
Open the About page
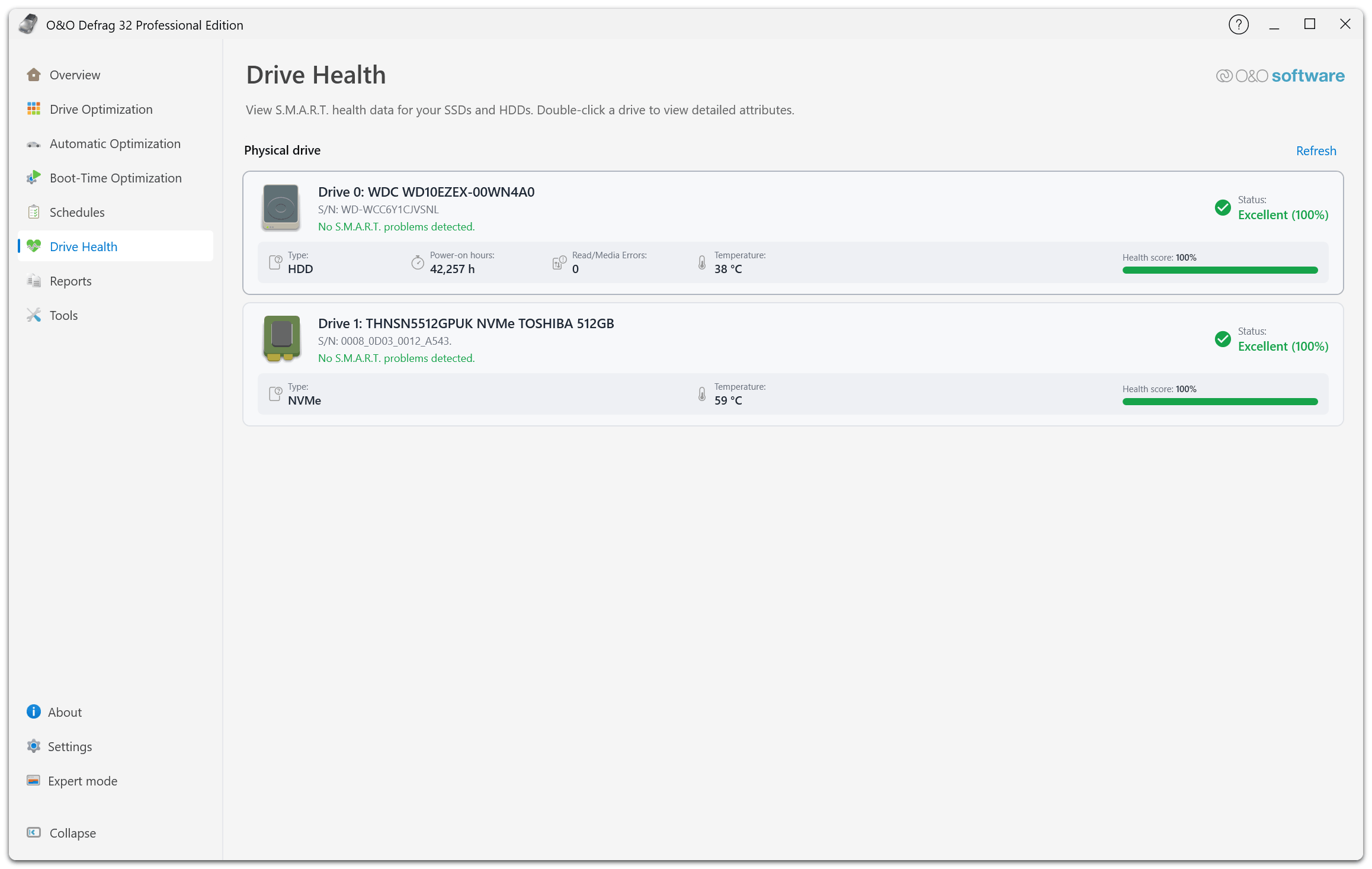pos(116,712)
